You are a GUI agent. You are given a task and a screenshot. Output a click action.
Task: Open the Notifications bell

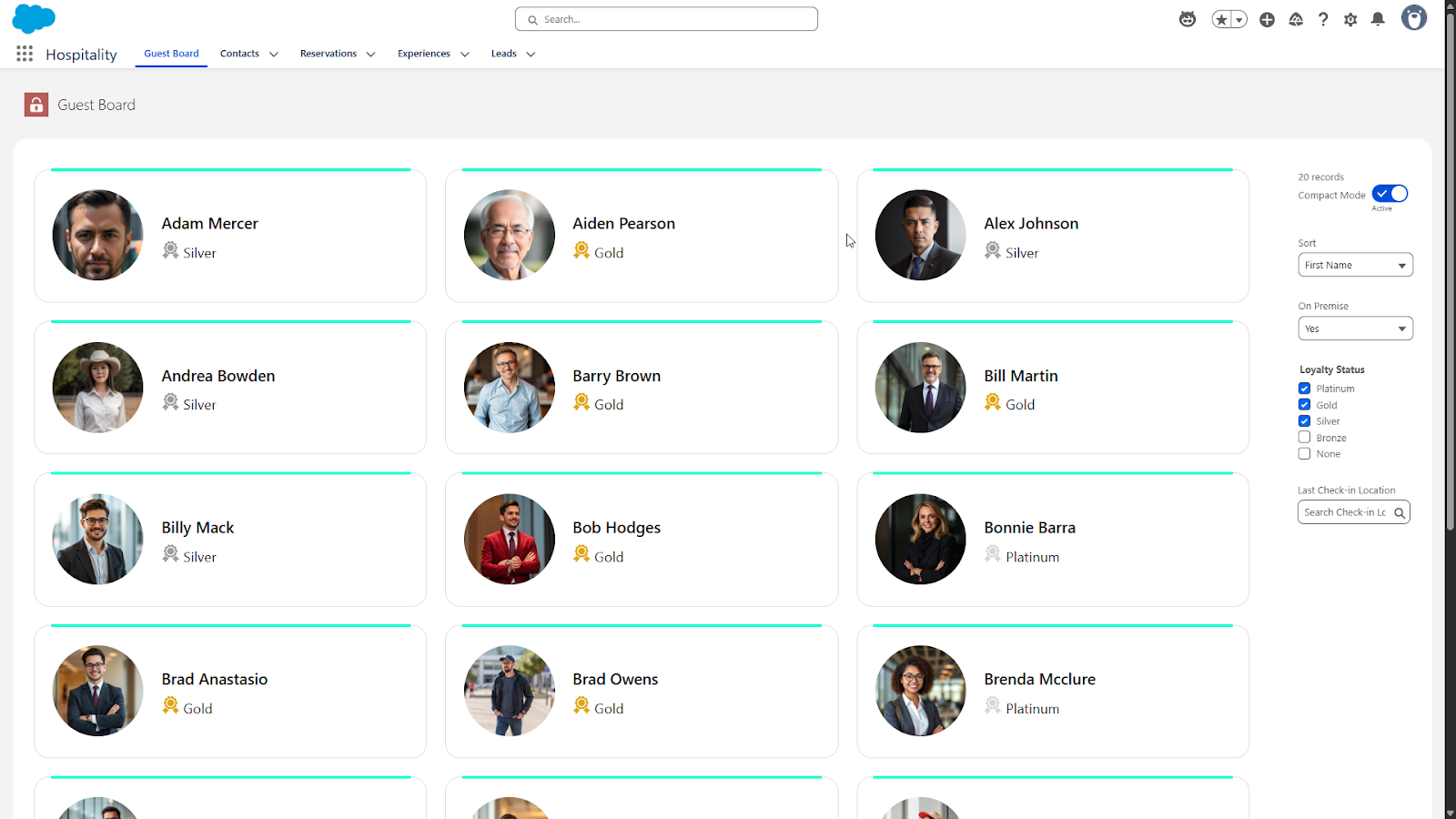[1378, 19]
